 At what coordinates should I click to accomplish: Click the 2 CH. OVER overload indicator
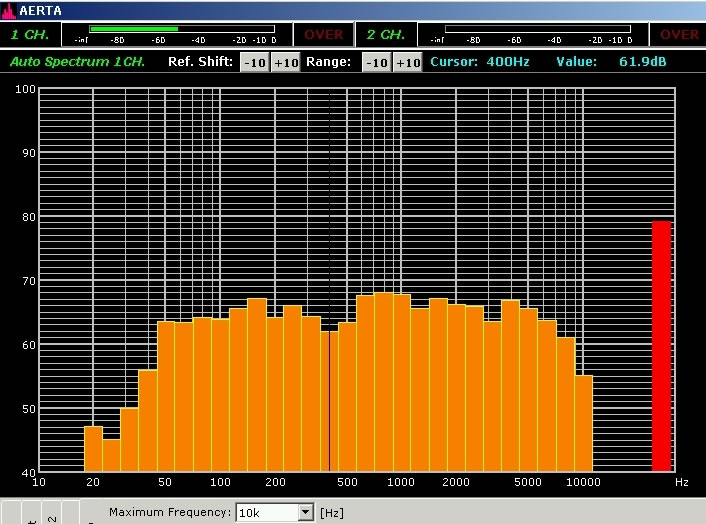point(679,35)
